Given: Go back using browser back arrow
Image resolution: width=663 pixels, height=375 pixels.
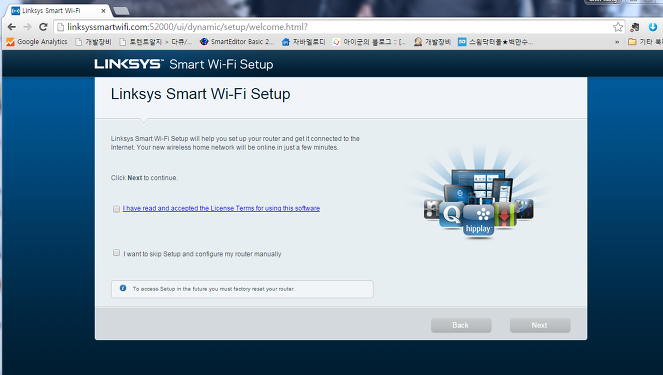Looking at the screenshot, I should point(11,27).
